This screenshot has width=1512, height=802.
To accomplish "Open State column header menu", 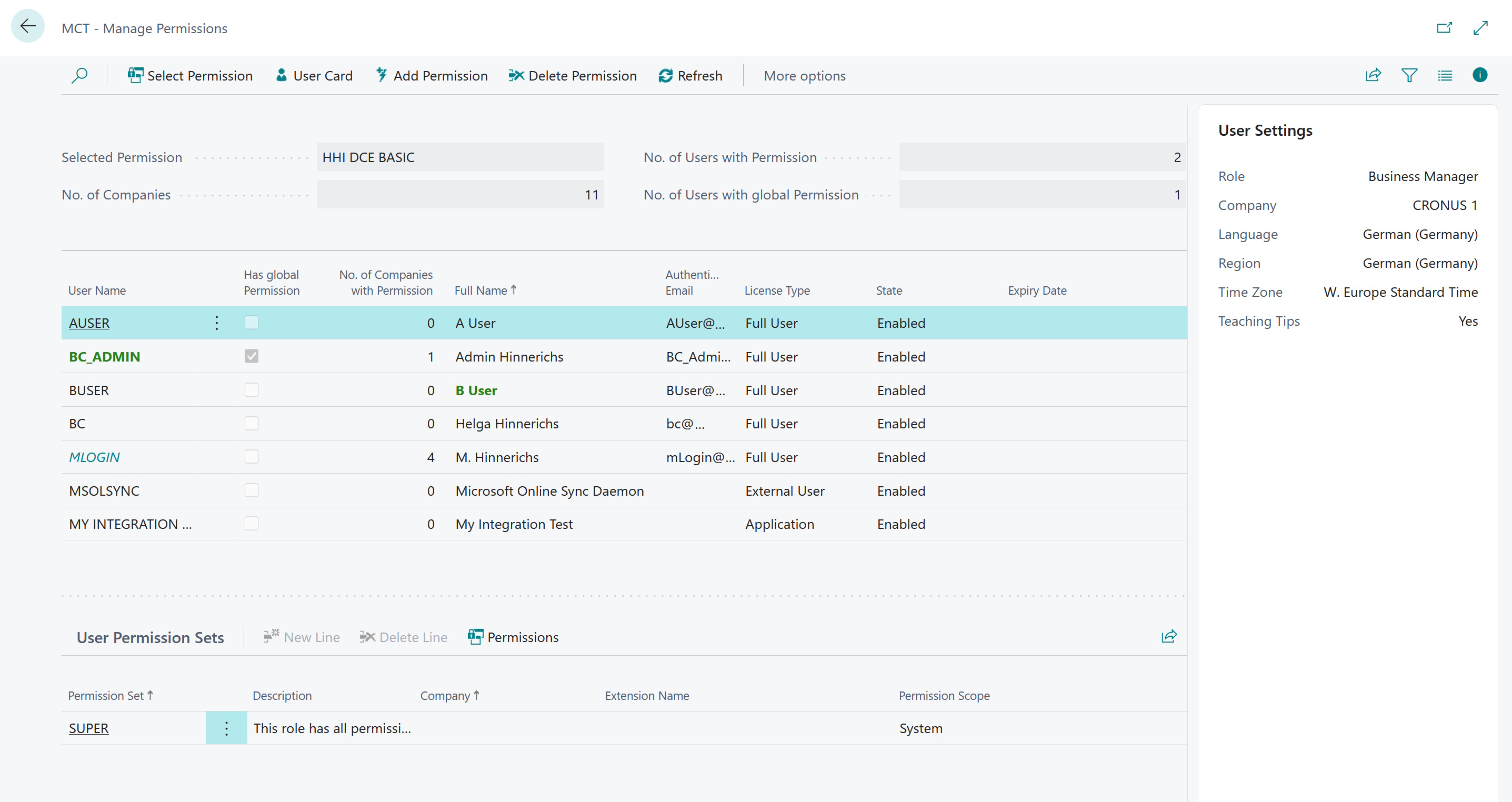I will pyautogui.click(x=889, y=290).
